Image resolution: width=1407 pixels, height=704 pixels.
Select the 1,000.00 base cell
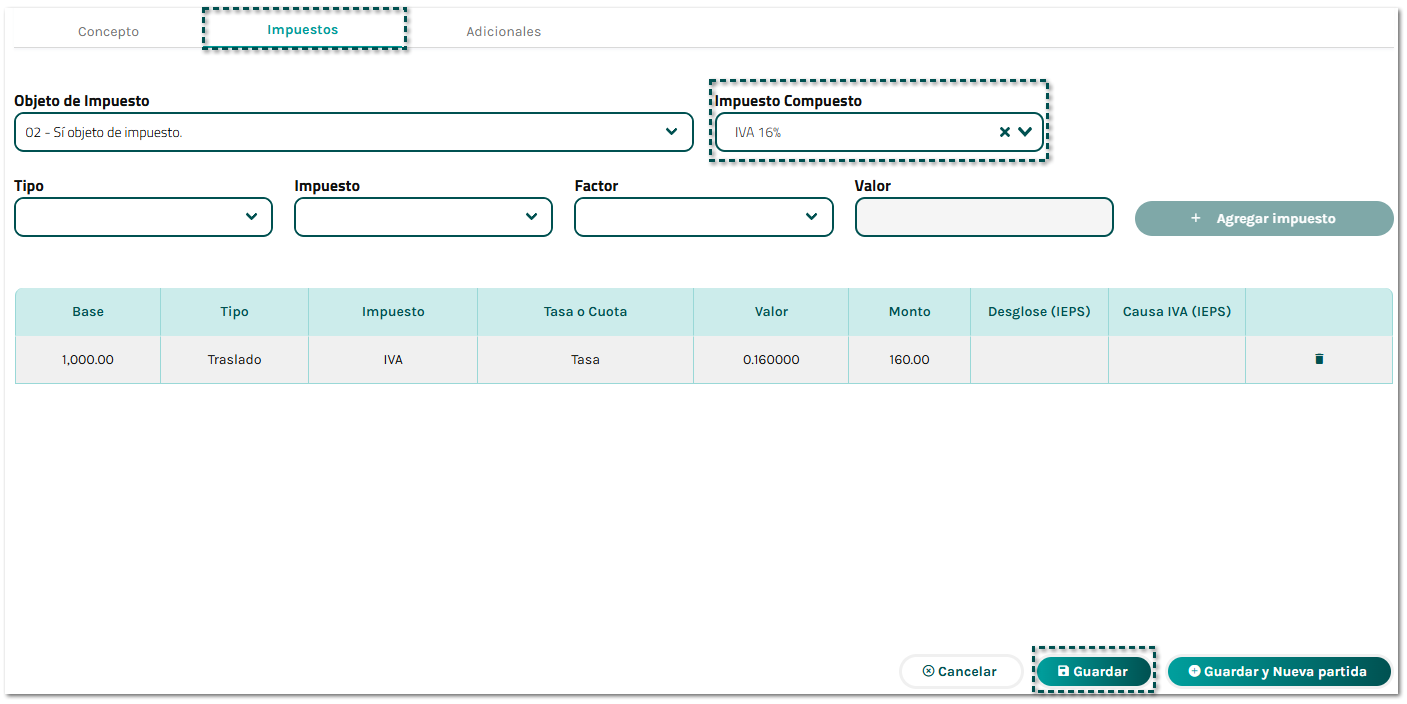[88, 359]
